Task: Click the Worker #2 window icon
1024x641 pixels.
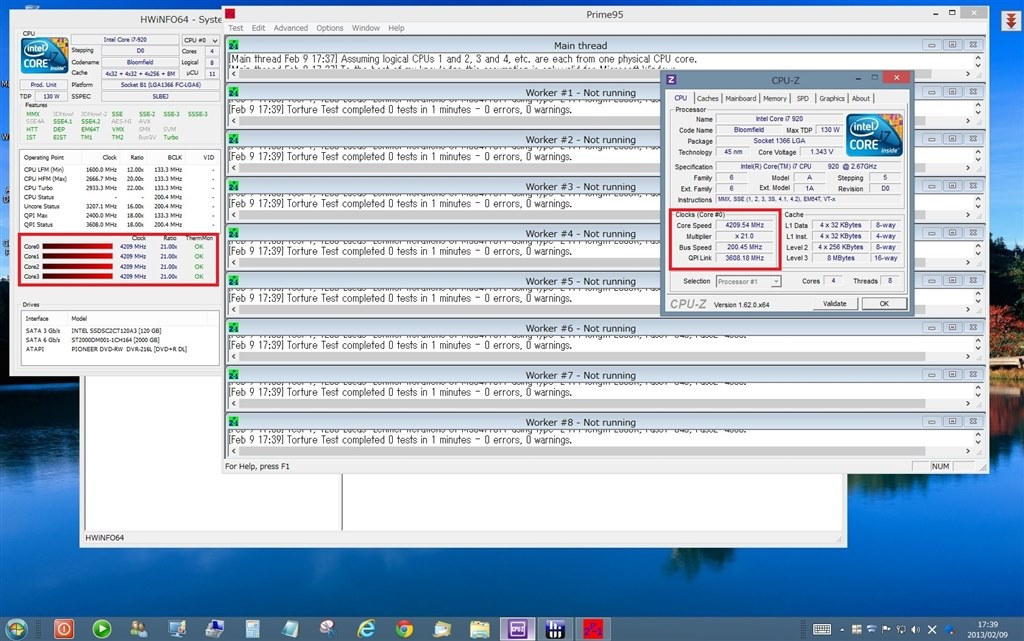Action: click(234, 139)
